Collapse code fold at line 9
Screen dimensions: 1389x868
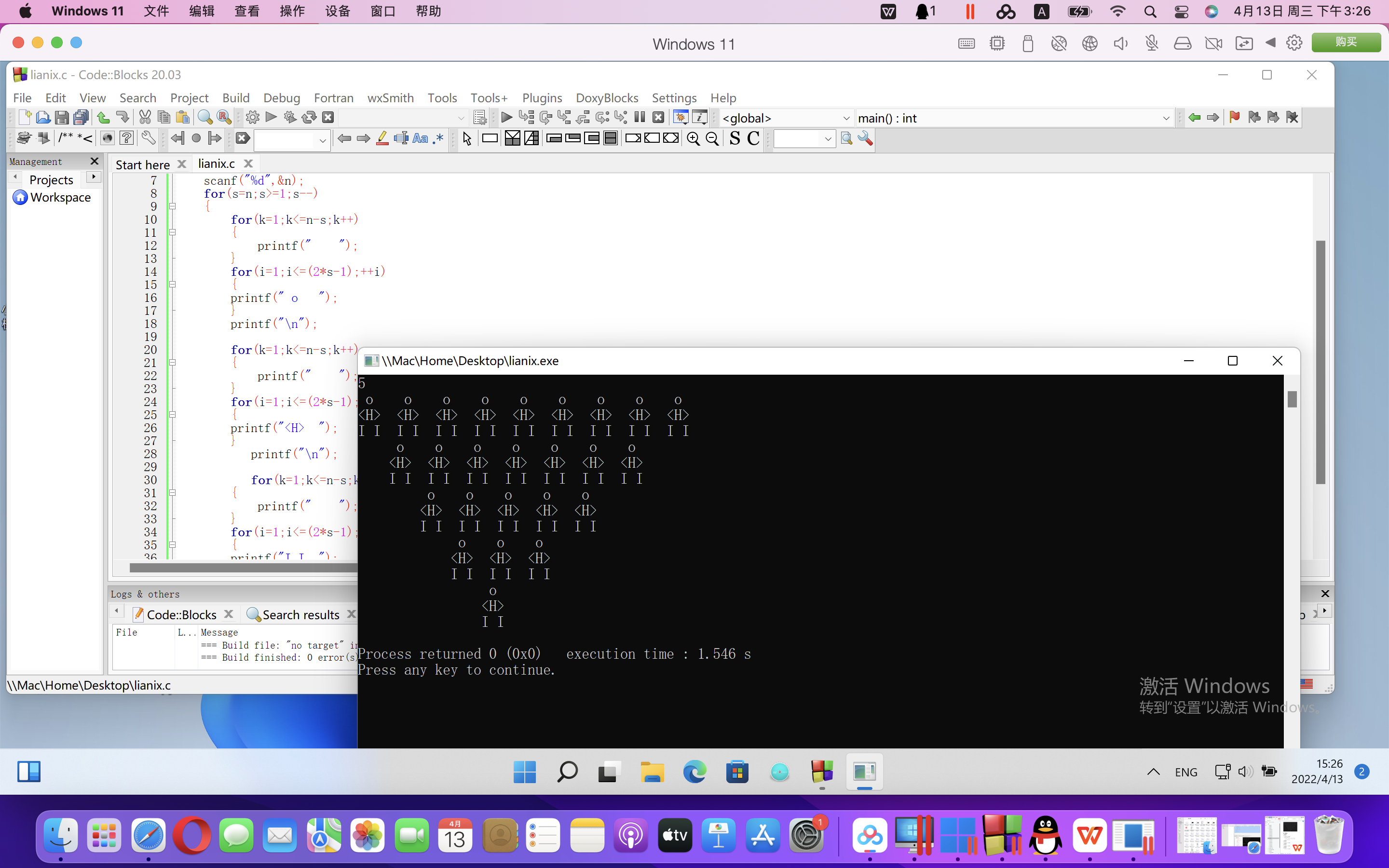coord(172,206)
